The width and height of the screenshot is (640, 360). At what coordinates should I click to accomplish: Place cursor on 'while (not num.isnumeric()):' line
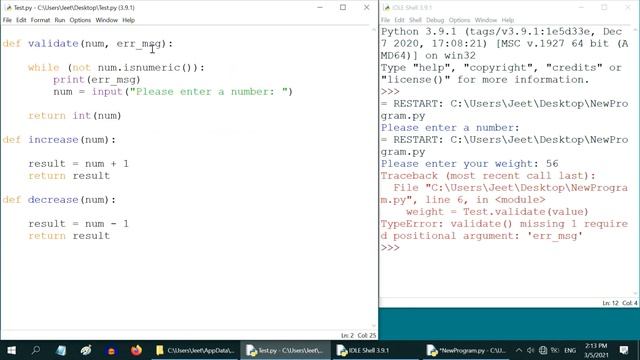(x=116, y=68)
